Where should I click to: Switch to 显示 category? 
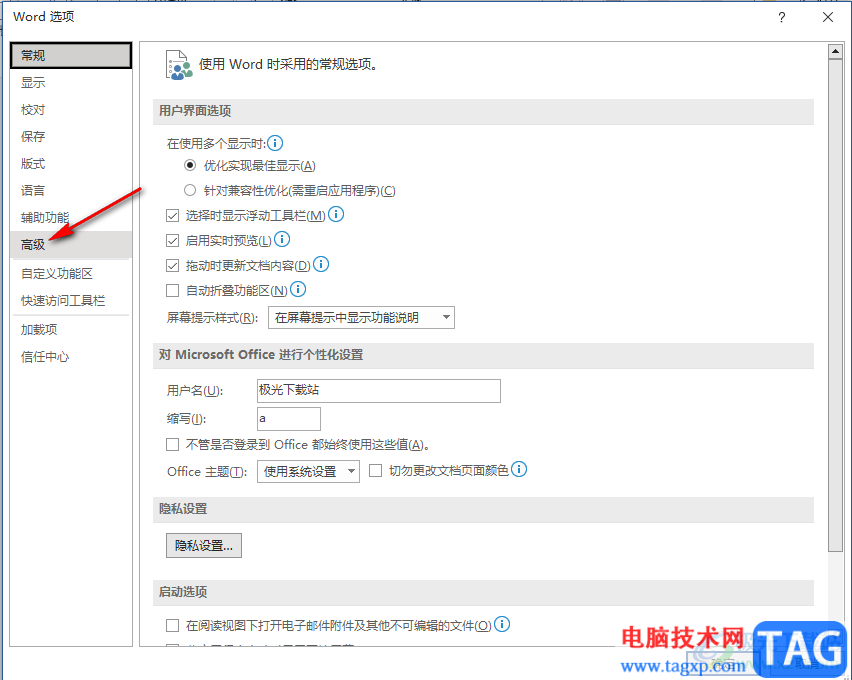coord(71,83)
